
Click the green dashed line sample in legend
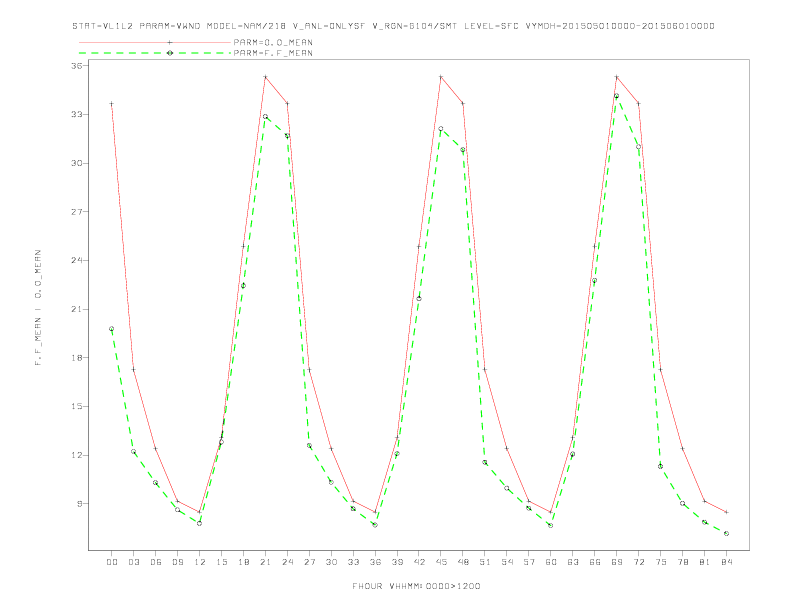pyautogui.click(x=155, y=53)
